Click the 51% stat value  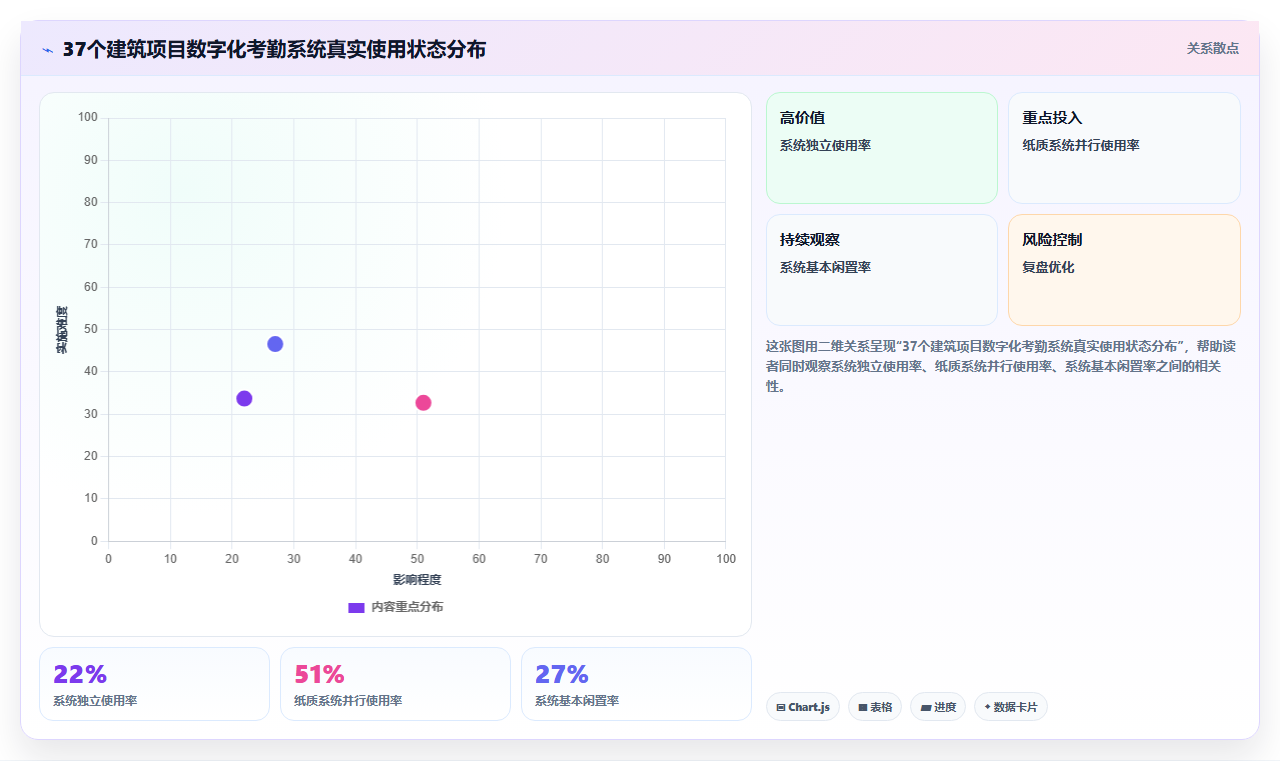(319, 675)
